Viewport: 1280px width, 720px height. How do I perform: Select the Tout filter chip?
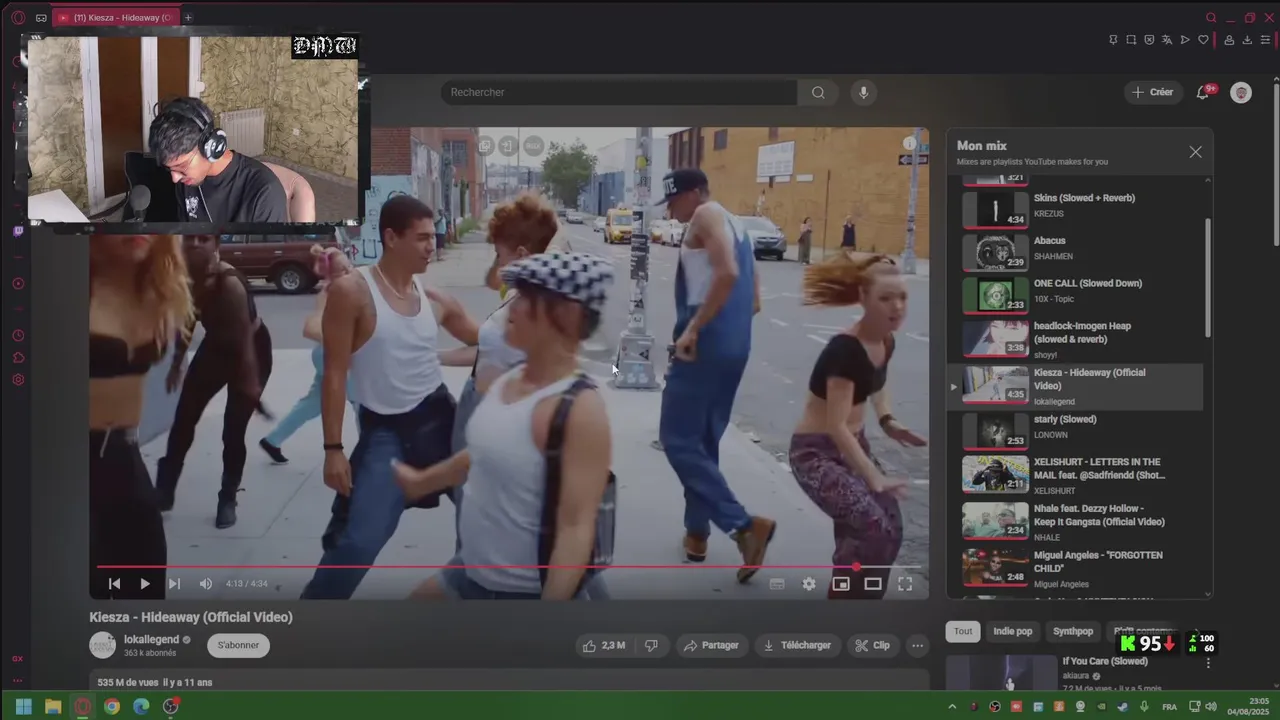pos(962,631)
